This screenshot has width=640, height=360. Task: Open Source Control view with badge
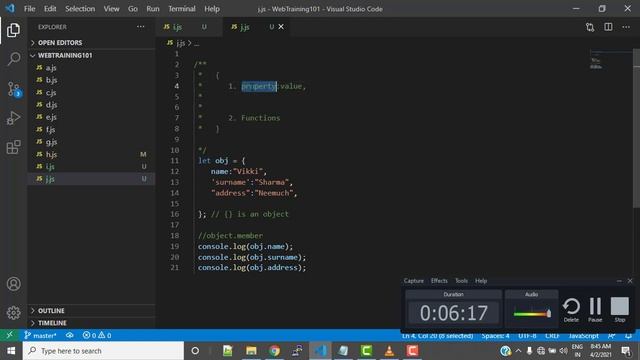click(13, 89)
